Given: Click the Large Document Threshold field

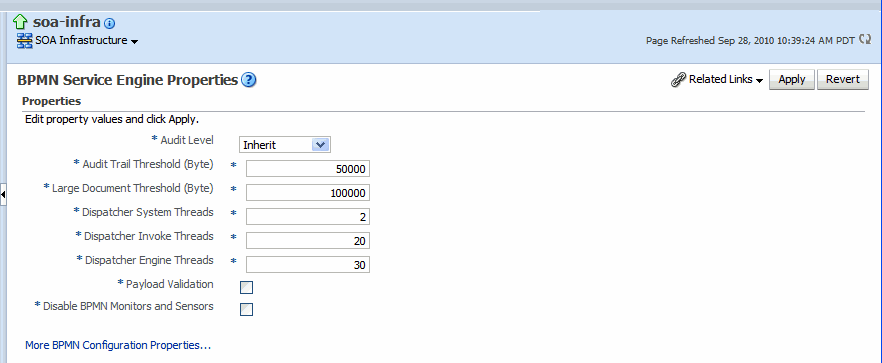Looking at the screenshot, I should click(308, 193).
